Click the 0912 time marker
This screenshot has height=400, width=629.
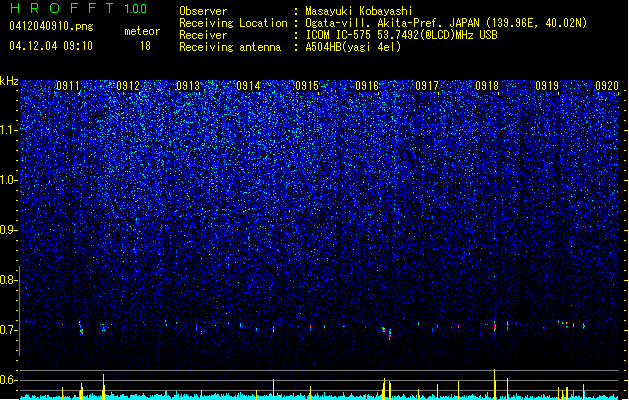128,85
